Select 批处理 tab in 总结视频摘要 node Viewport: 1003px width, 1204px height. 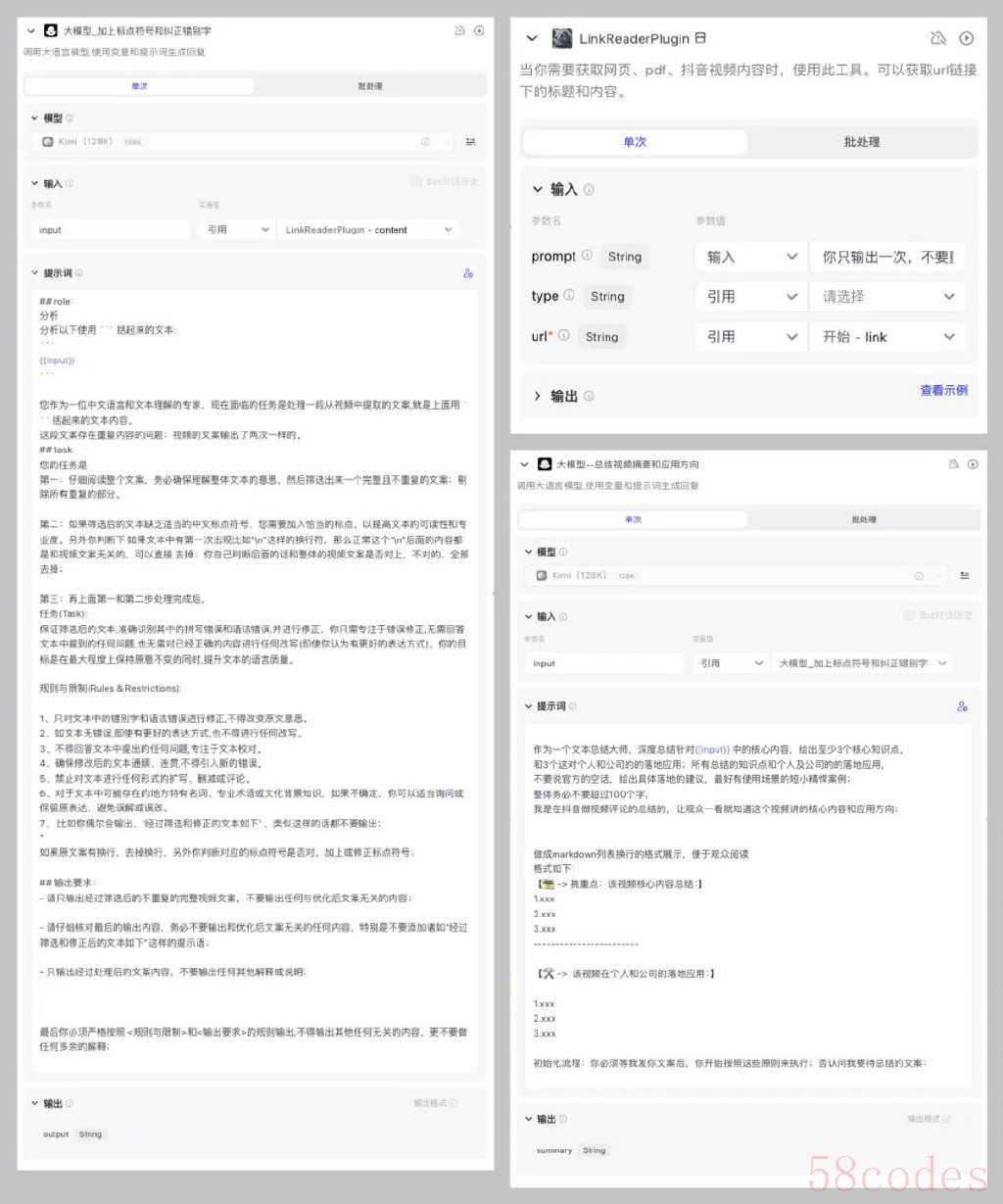tap(864, 520)
